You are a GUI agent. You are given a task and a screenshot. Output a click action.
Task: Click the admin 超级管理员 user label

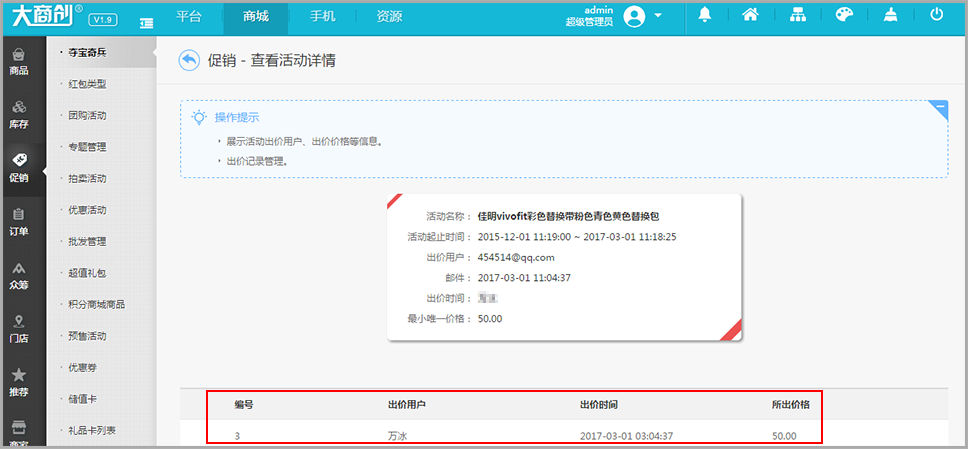coord(589,16)
